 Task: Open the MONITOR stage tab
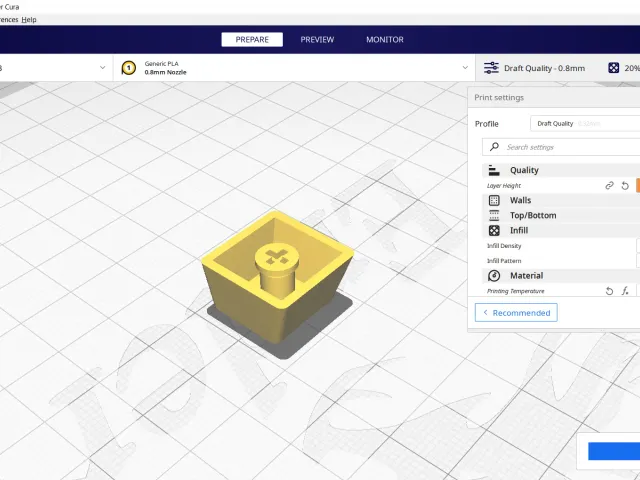(384, 40)
